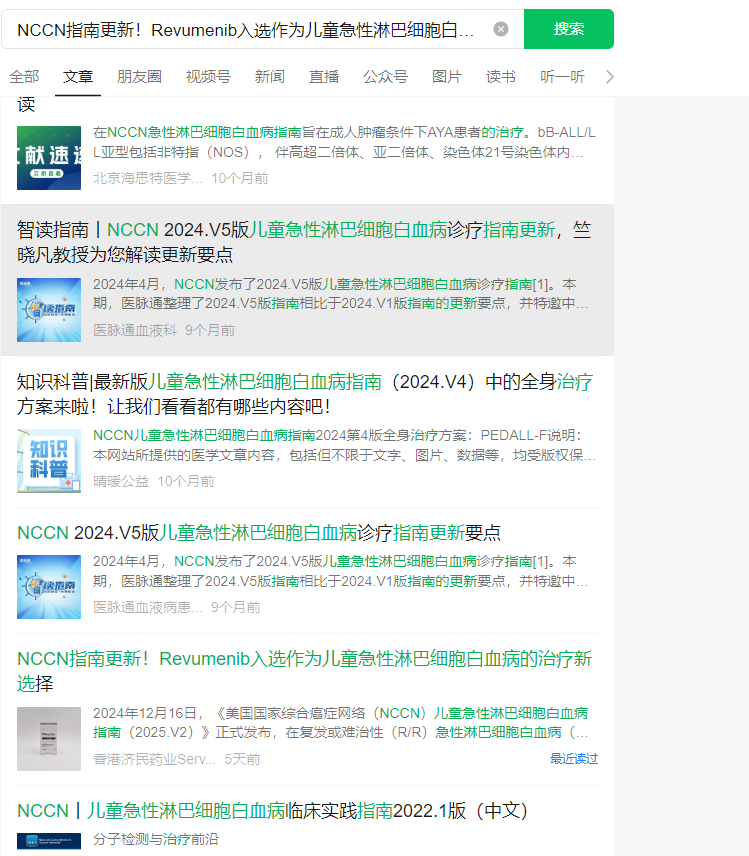Select the 直播 tab
749x856 pixels.
tap(324, 76)
